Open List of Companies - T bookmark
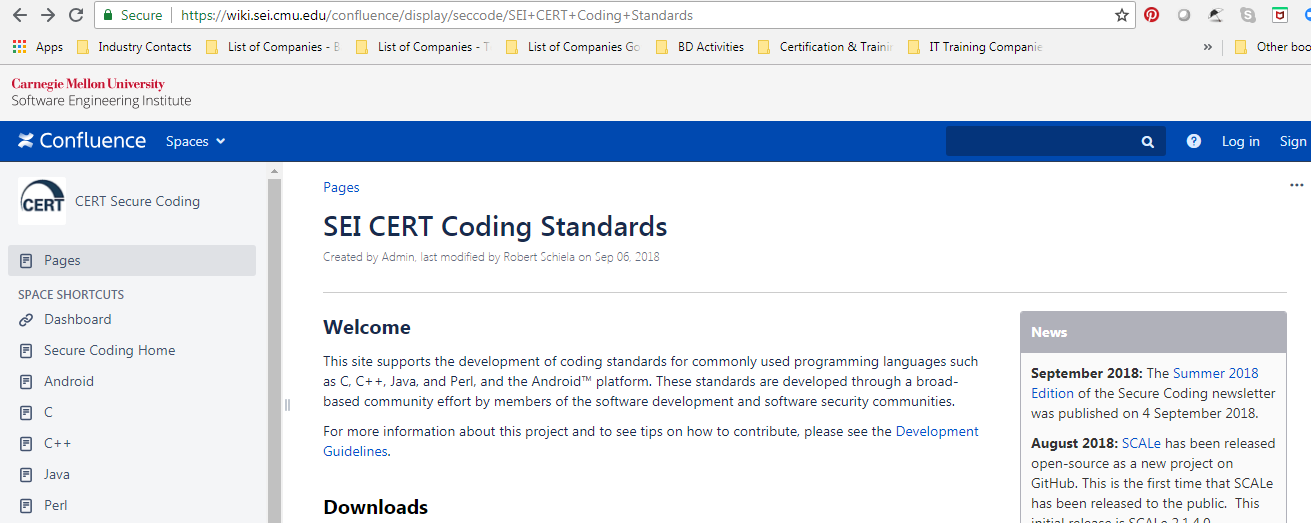 [423, 46]
